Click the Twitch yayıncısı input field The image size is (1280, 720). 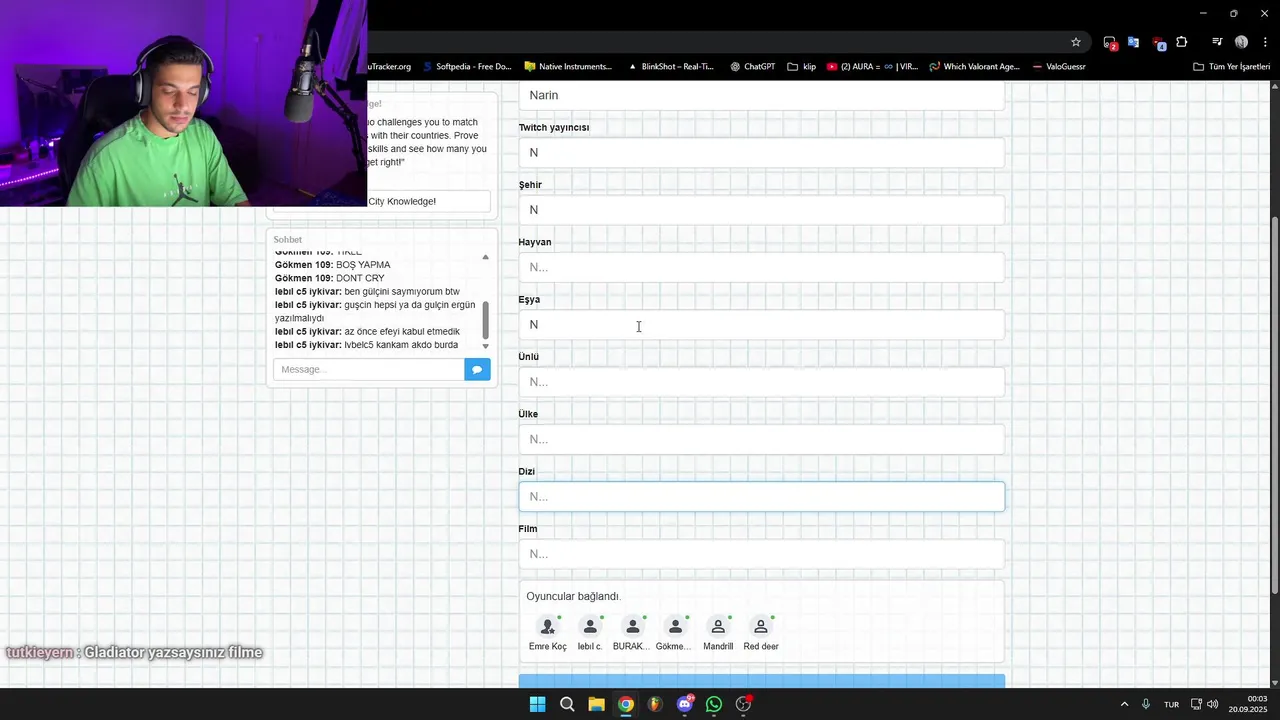761,152
